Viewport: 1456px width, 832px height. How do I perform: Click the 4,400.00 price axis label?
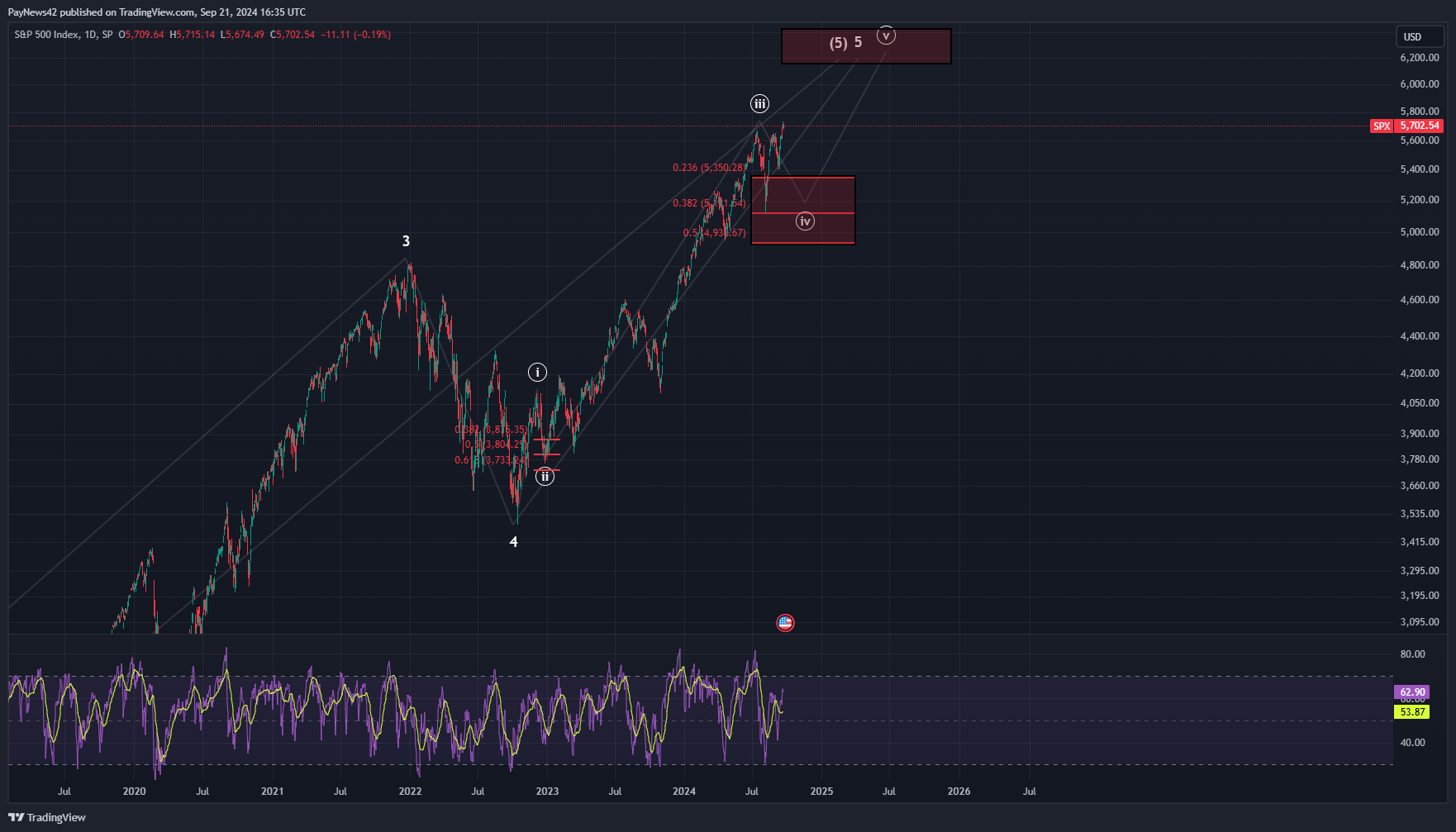(x=1420, y=336)
